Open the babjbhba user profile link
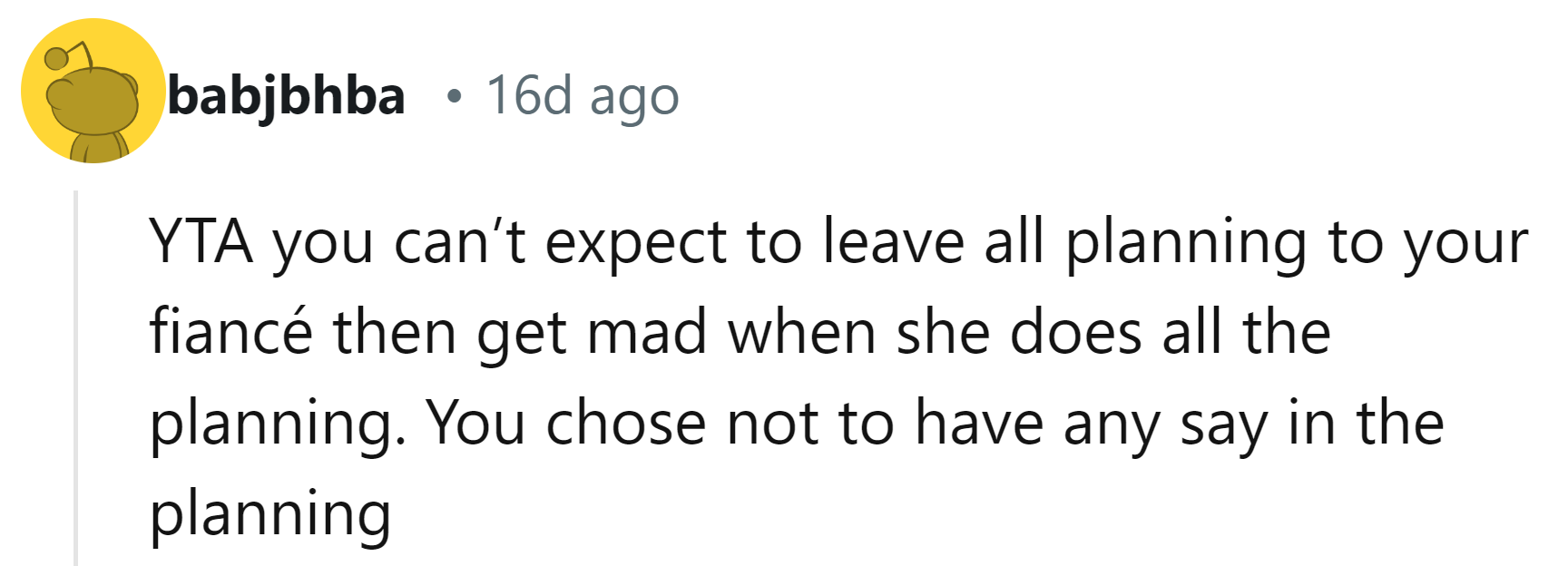This screenshot has height=566, width=1568. [x=286, y=95]
